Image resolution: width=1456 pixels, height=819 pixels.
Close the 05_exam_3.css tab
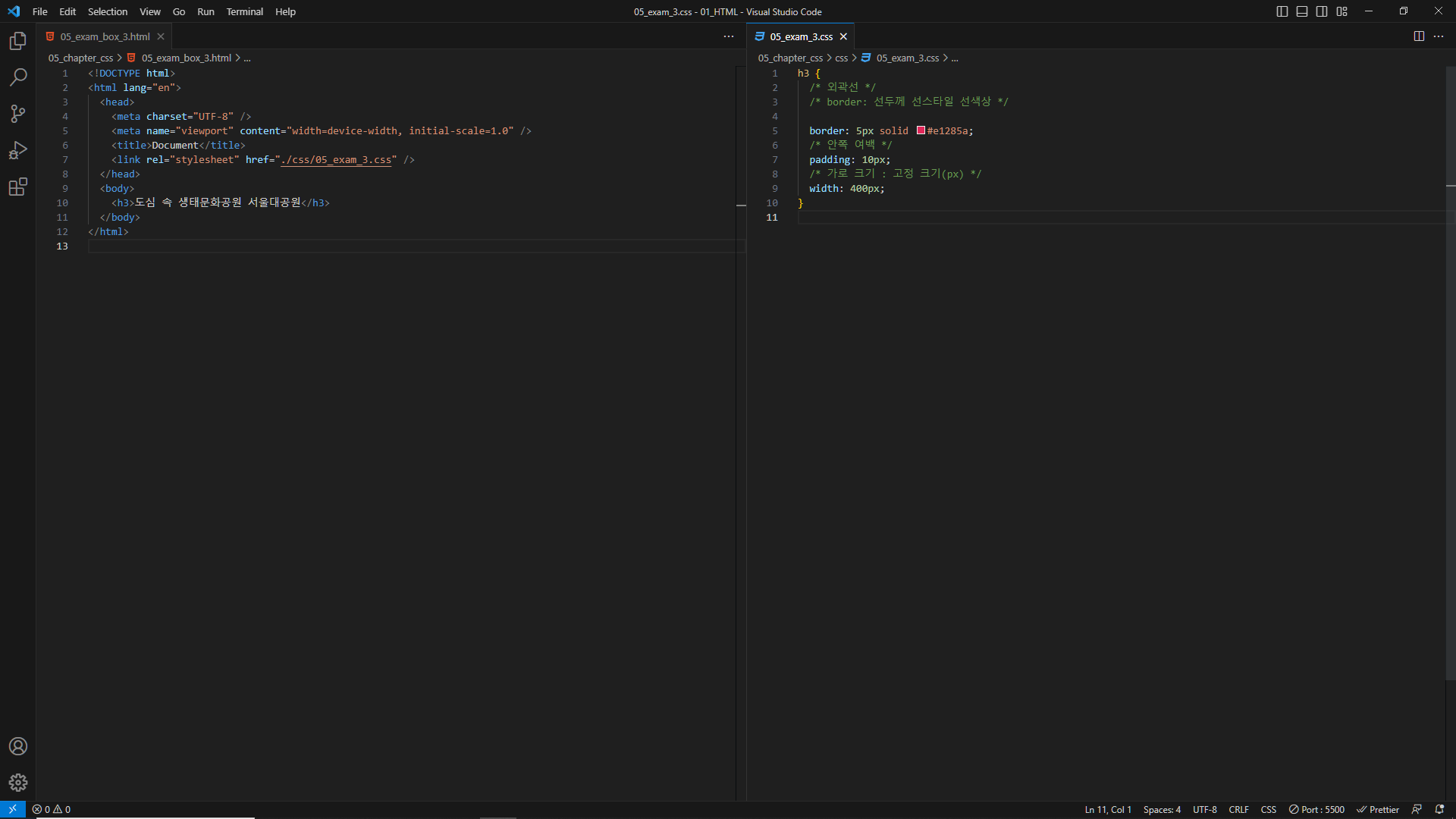point(843,36)
